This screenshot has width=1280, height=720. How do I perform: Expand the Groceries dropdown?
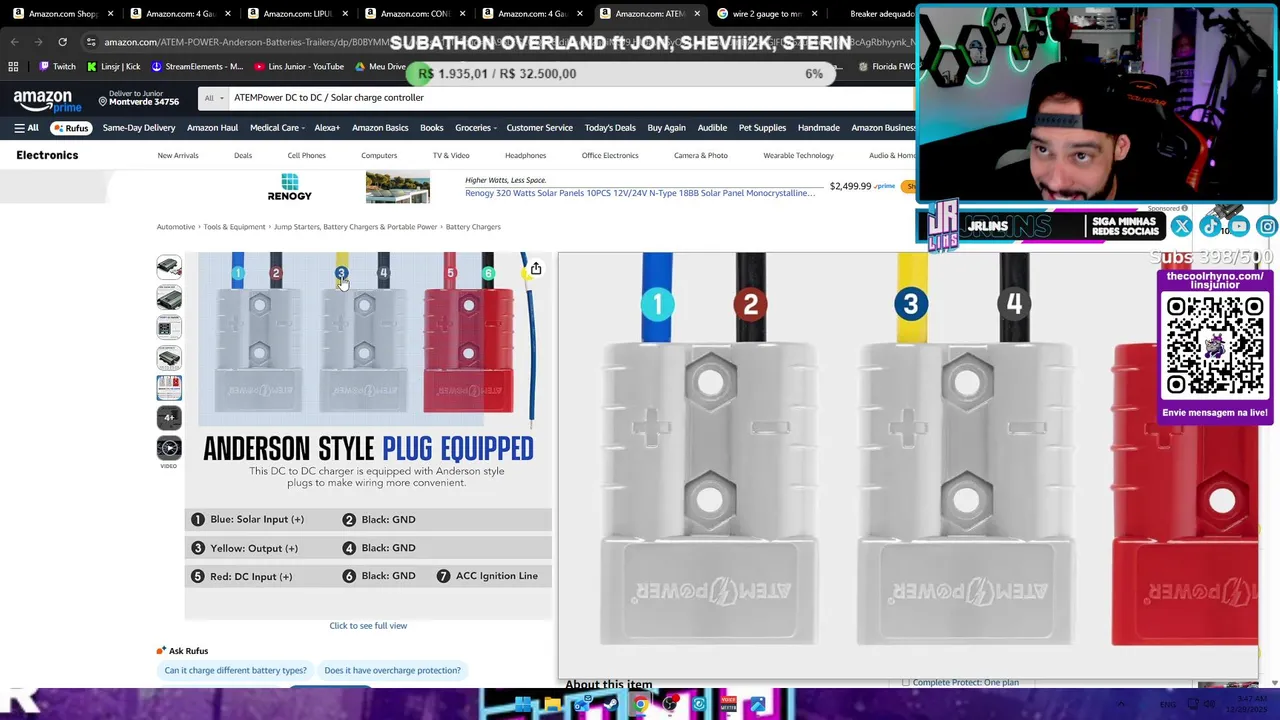476,128
